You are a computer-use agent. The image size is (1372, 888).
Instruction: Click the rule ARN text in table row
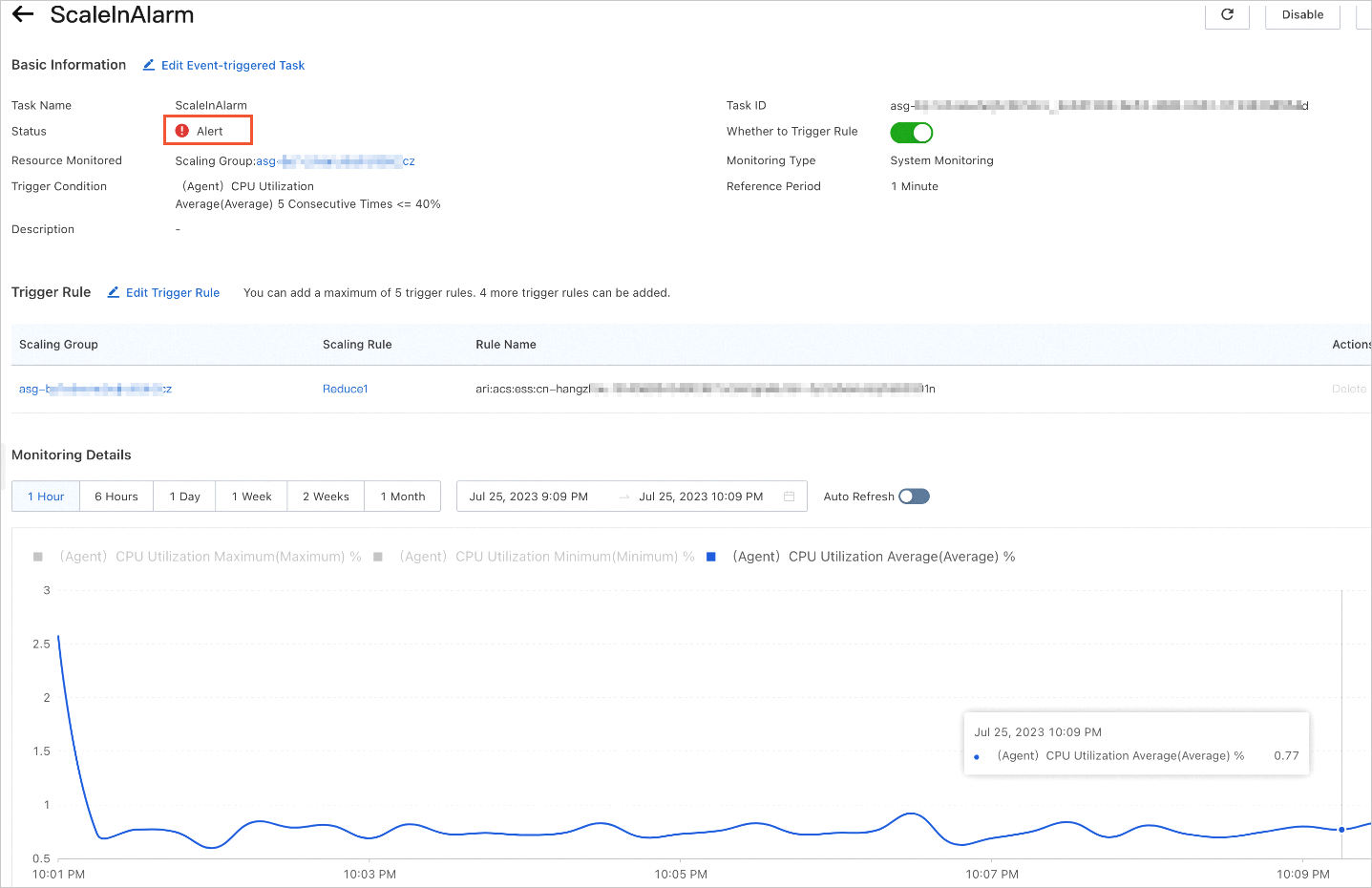point(706,389)
